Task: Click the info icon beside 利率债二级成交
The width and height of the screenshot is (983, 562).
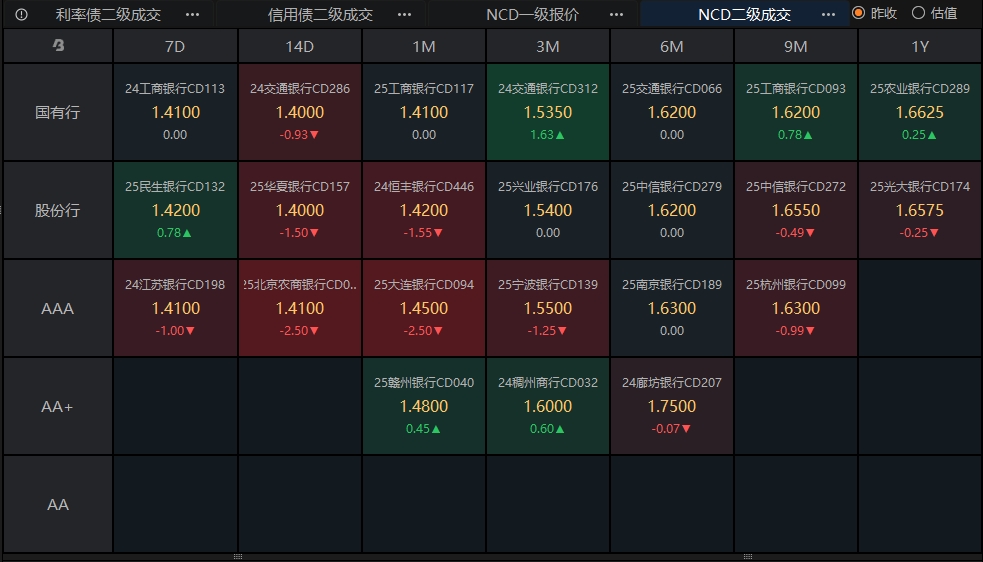Action: pyautogui.click(x=21, y=14)
